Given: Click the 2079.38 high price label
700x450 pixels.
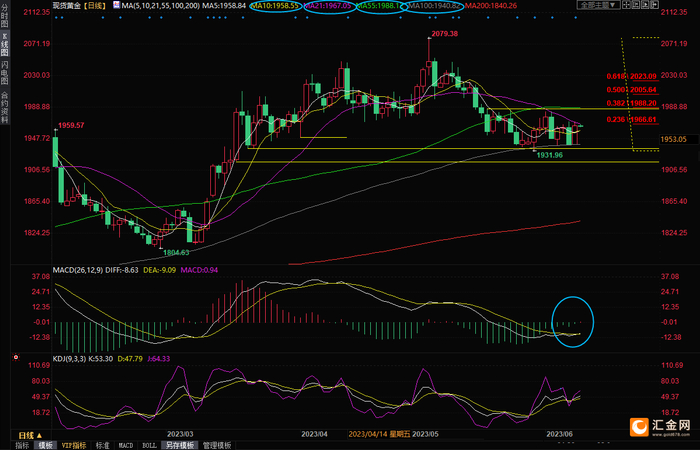Looking at the screenshot, I should pyautogui.click(x=445, y=33).
